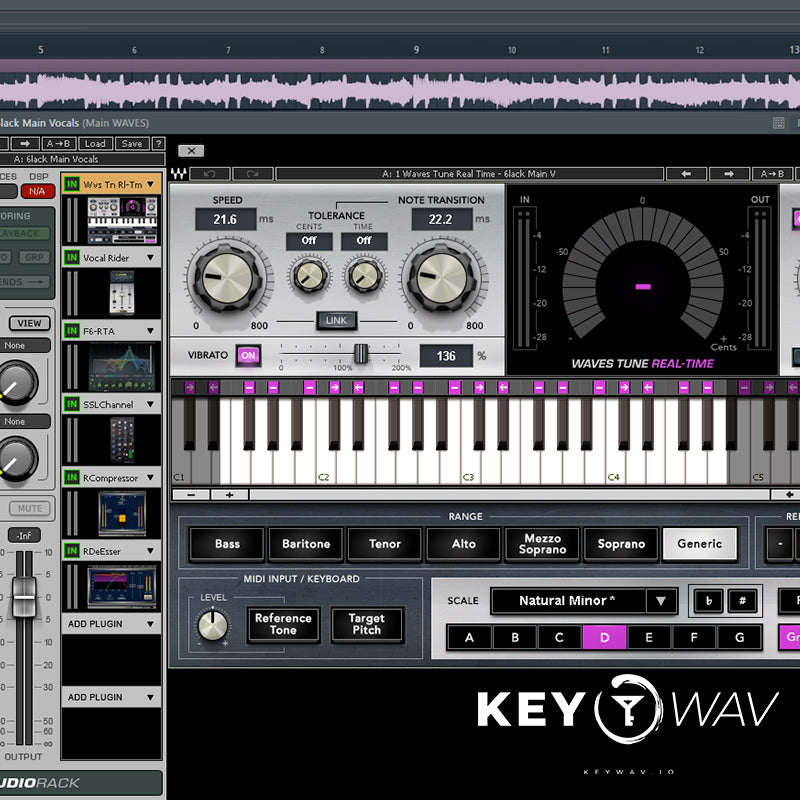
Task: Click the StudioRack Save button
Action: [x=131, y=144]
